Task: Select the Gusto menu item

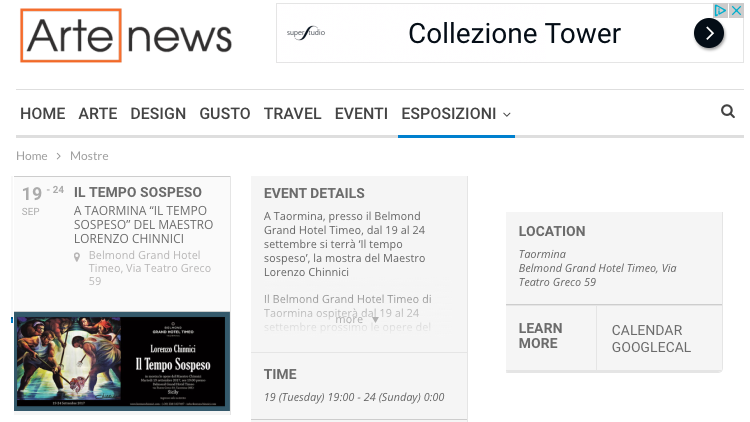Action: point(225,114)
